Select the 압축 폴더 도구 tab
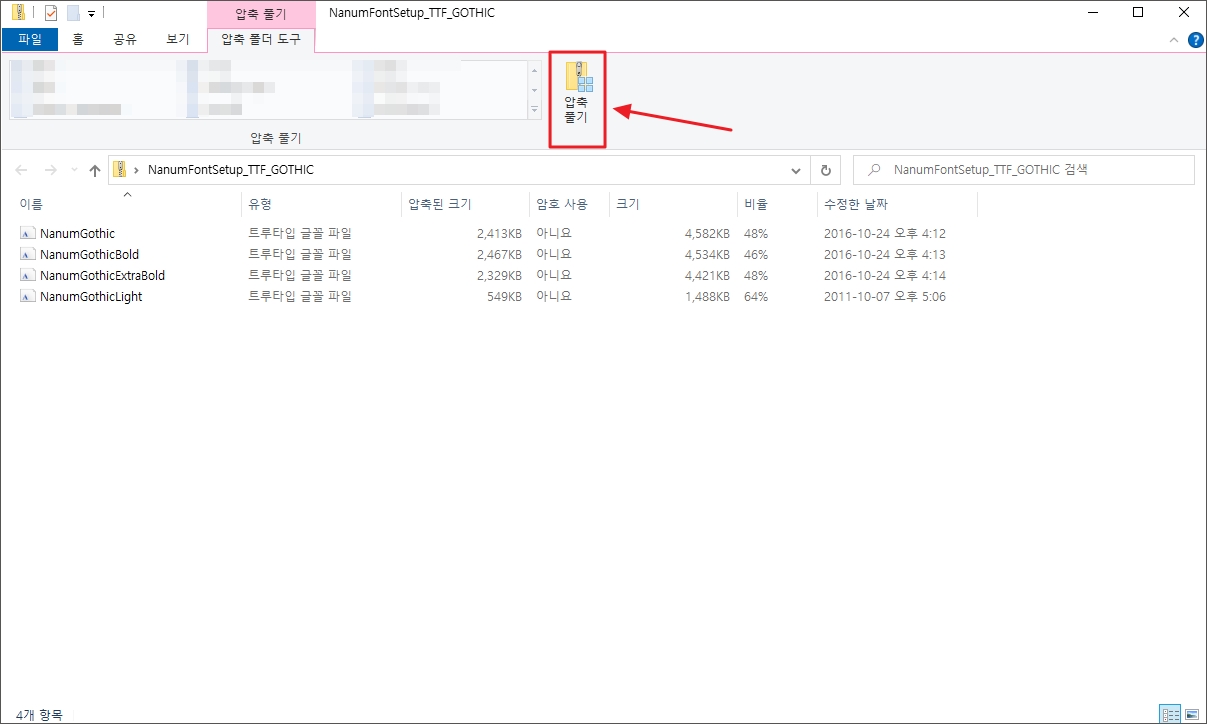The height and width of the screenshot is (724, 1207). click(x=261, y=40)
